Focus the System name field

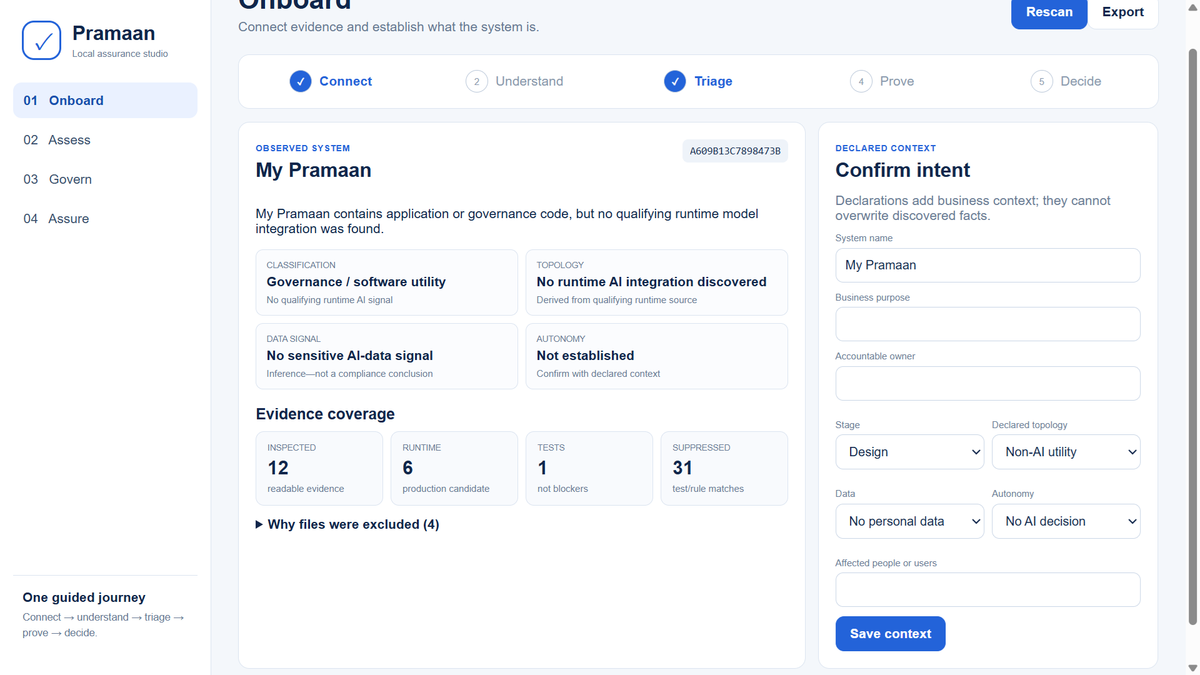click(x=988, y=265)
